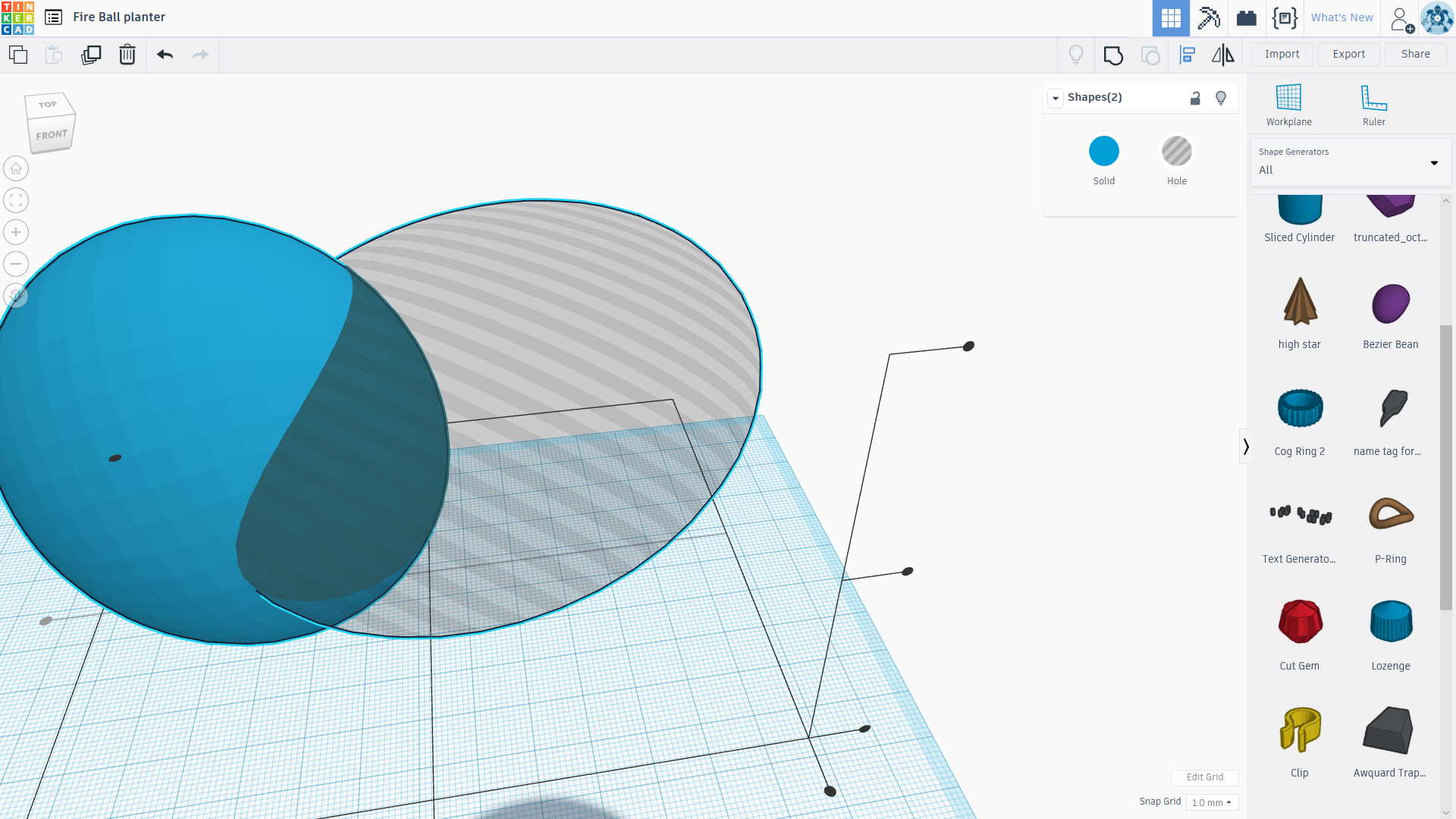Viewport: 1456px width, 819px height.
Task: Select the high star shape
Action: pos(1300,312)
